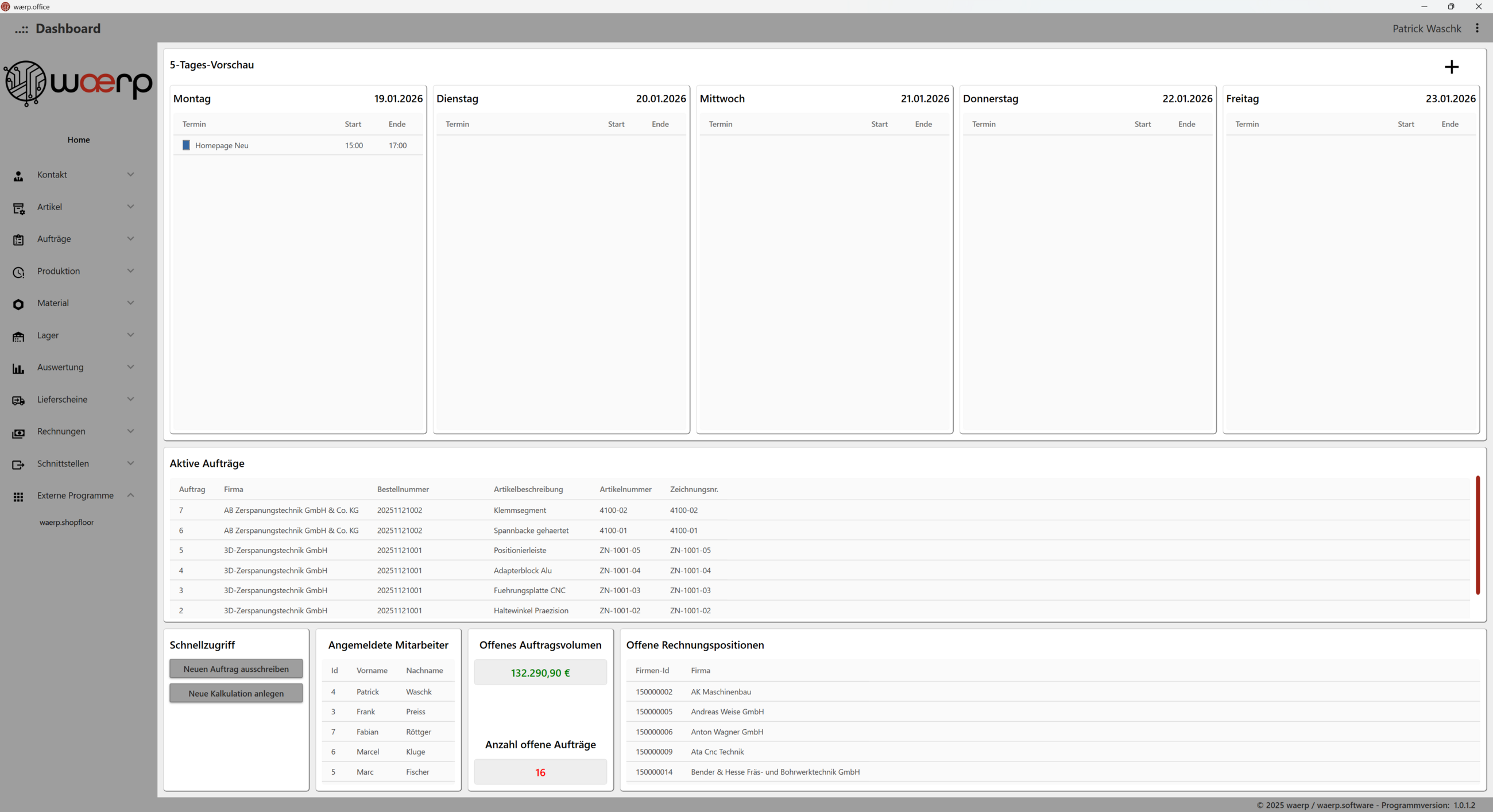Toggle the sidebar via Dashboard dots icon
Image resolution: width=1493 pixels, height=812 pixels.
(x=21, y=29)
